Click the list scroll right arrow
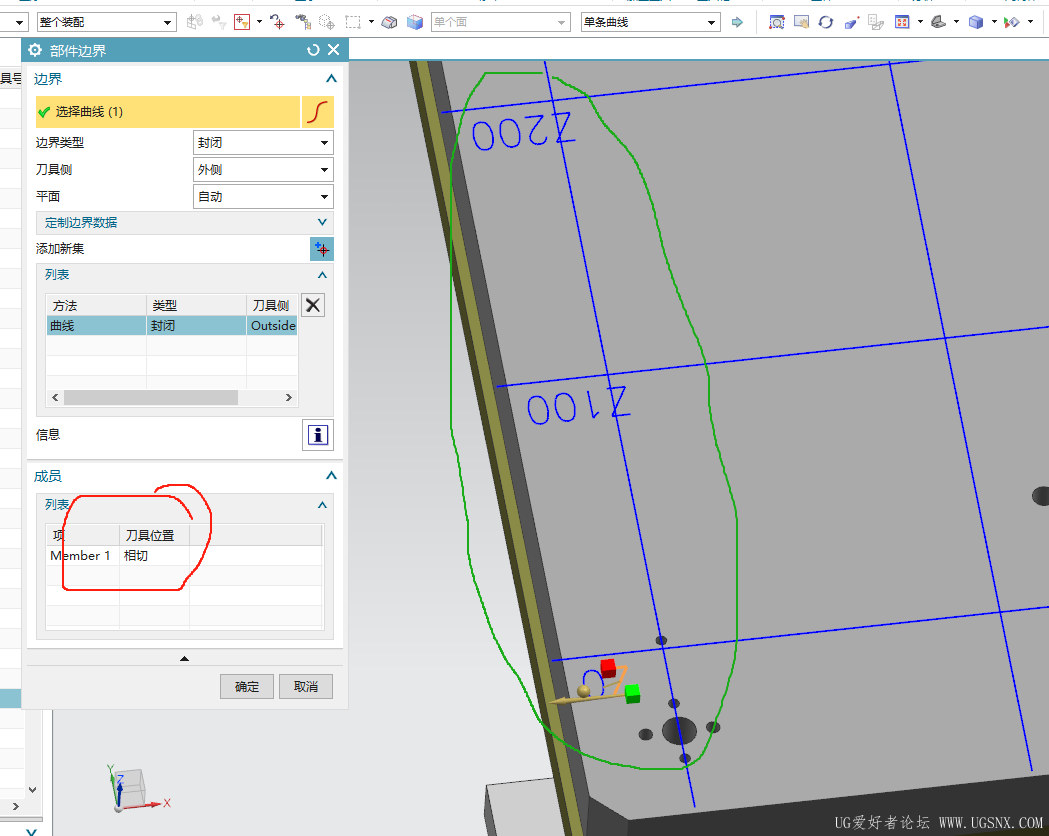Viewport: 1049px width, 836px height. 289,397
